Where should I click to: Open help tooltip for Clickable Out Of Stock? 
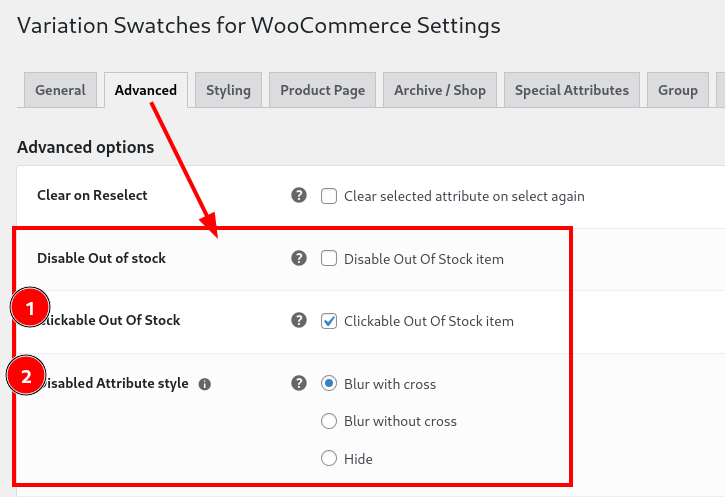(299, 320)
